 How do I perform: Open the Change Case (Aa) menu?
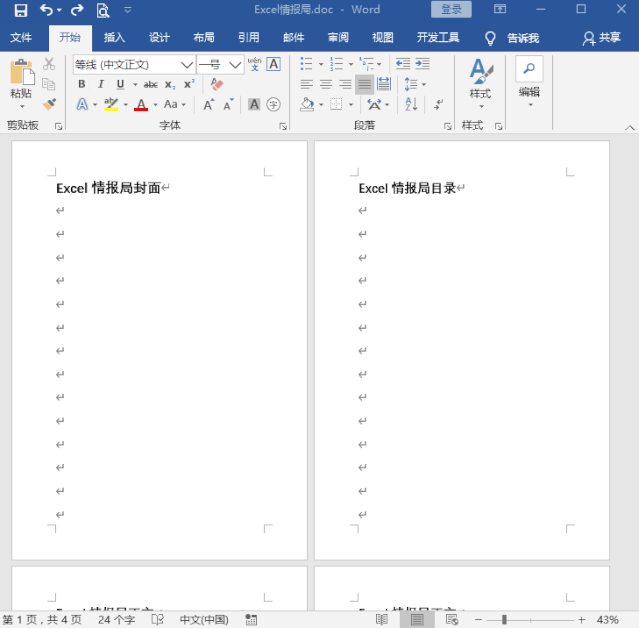pyautogui.click(x=174, y=105)
